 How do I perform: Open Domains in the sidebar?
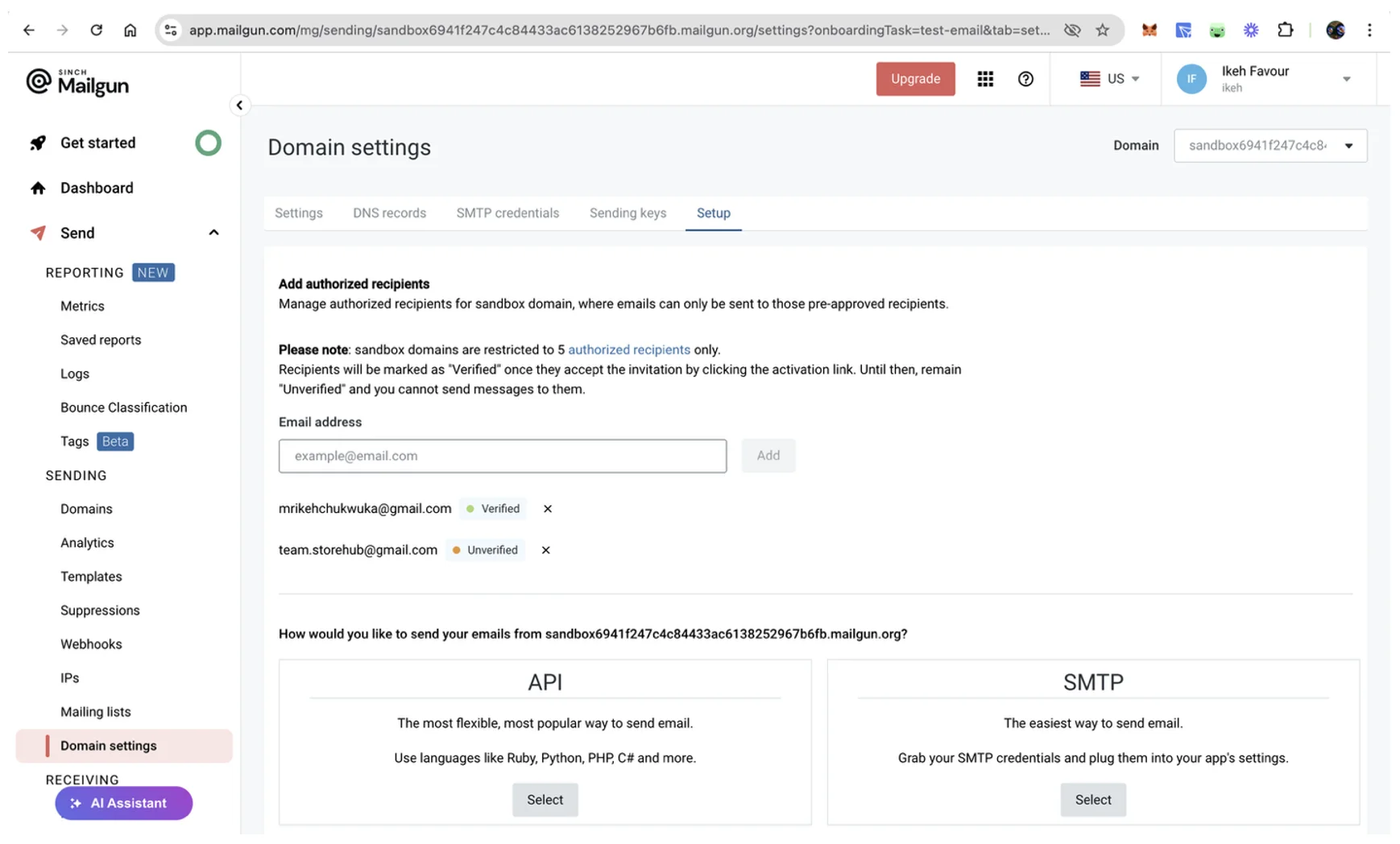[x=86, y=509]
